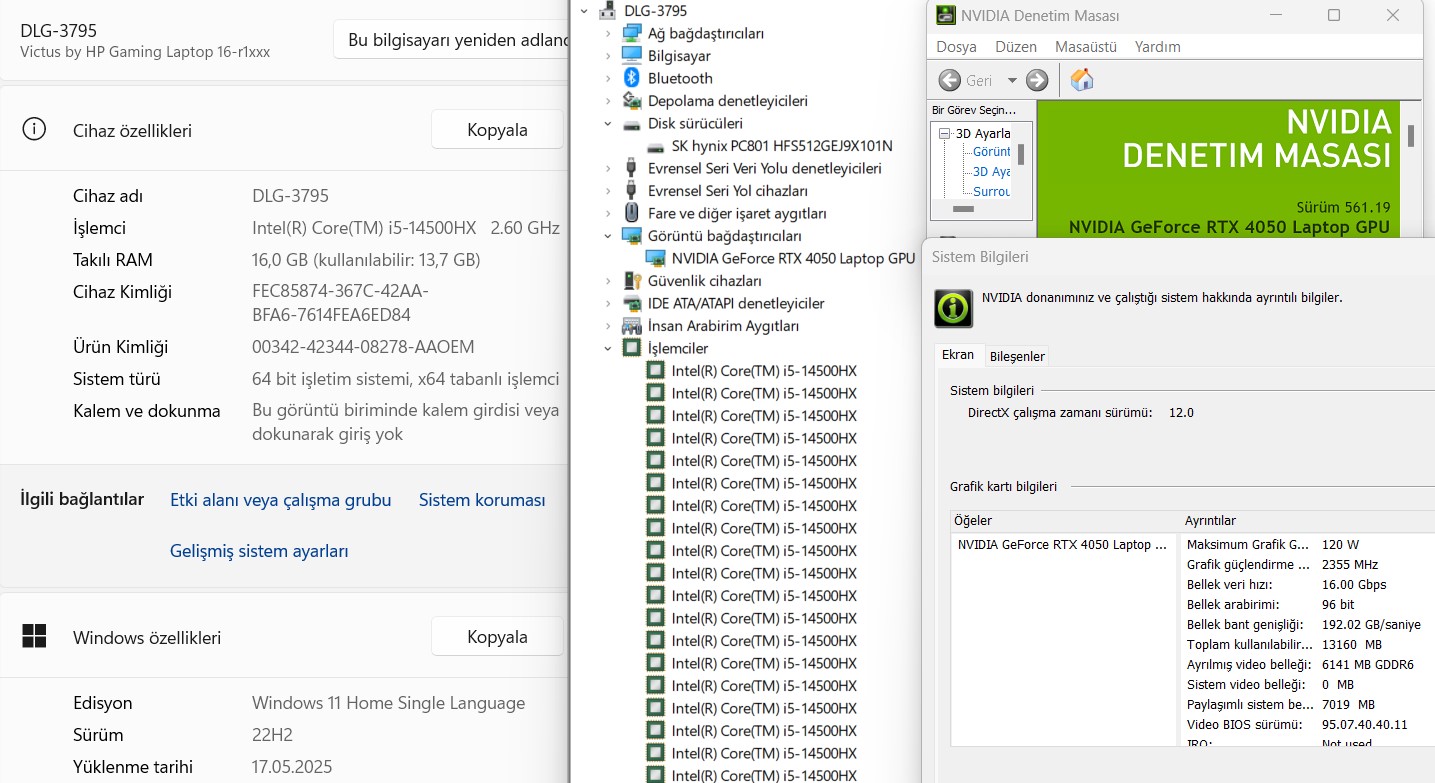The image size is (1435, 783).
Task: Select the IDE ATA/ATAPI denetleyiciler icon
Action: pos(631,303)
